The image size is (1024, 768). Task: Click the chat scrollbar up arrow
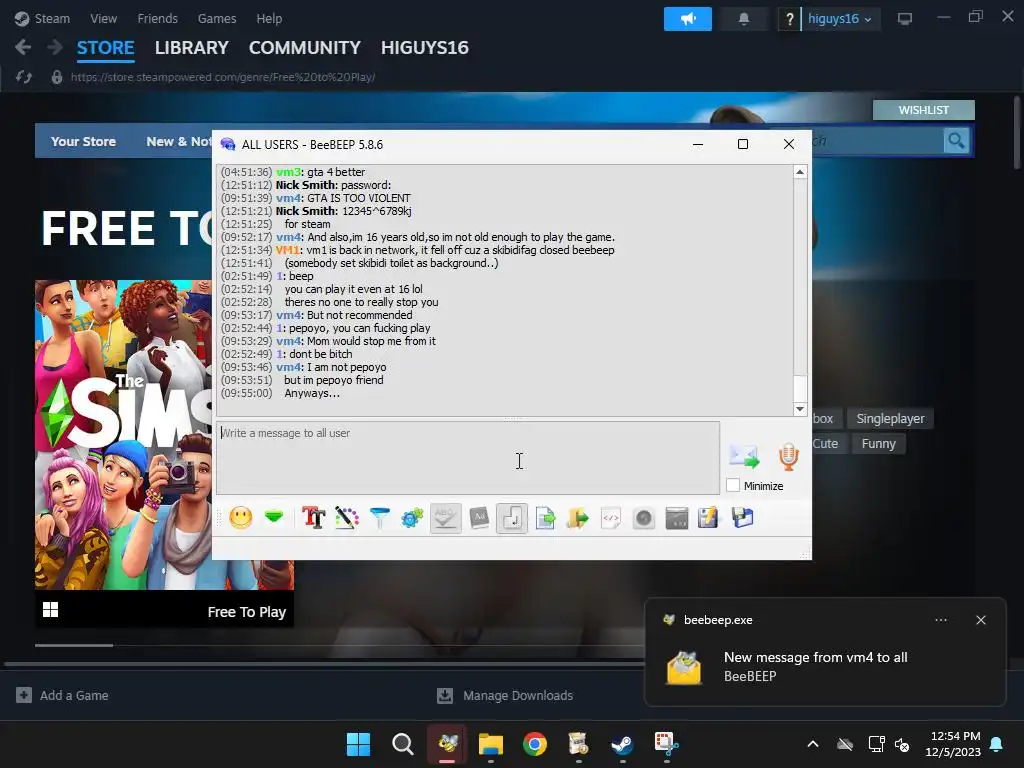point(800,172)
